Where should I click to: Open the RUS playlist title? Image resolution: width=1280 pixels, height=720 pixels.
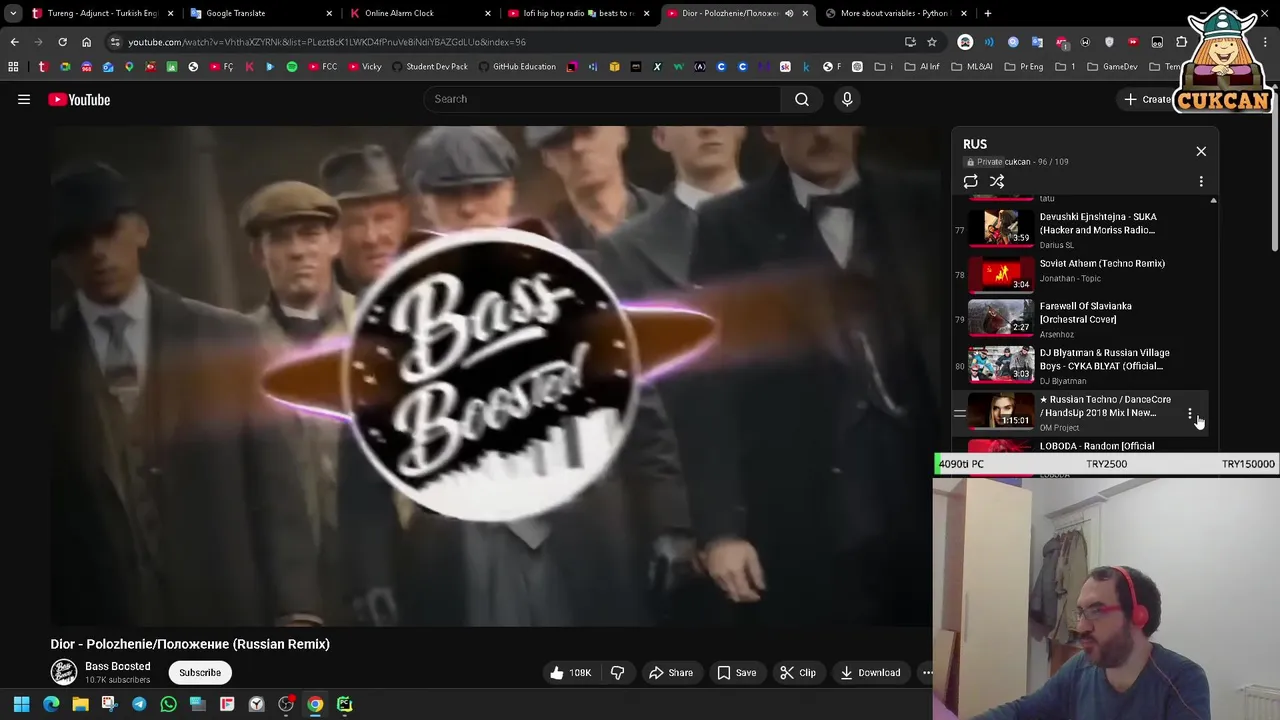coord(975,144)
